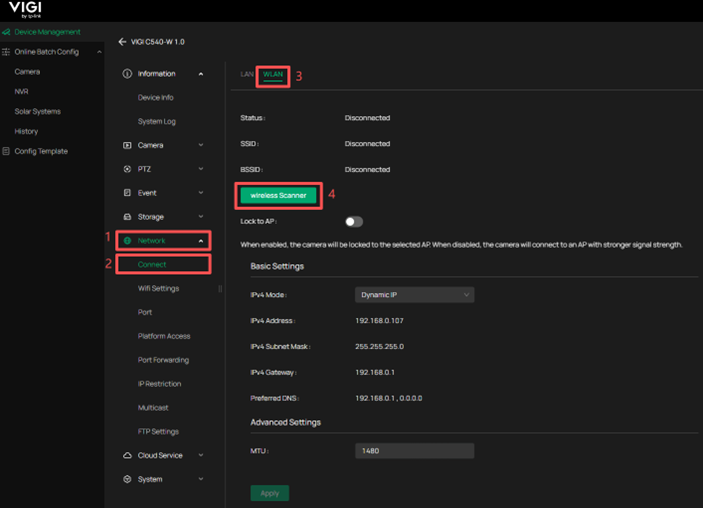
Task: Click the Storage section icon
Action: point(127,217)
